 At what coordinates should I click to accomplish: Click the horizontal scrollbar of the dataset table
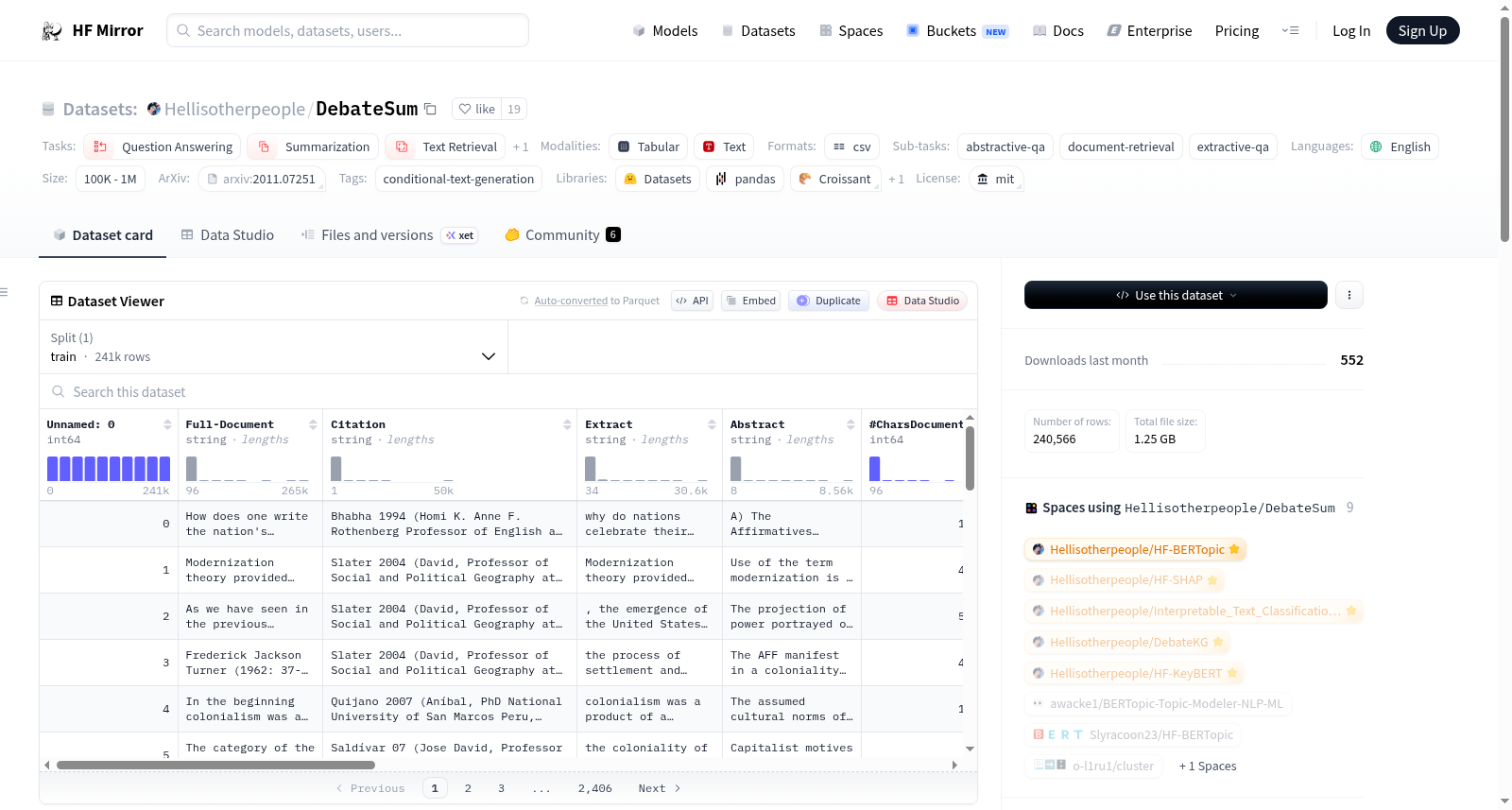(215, 765)
